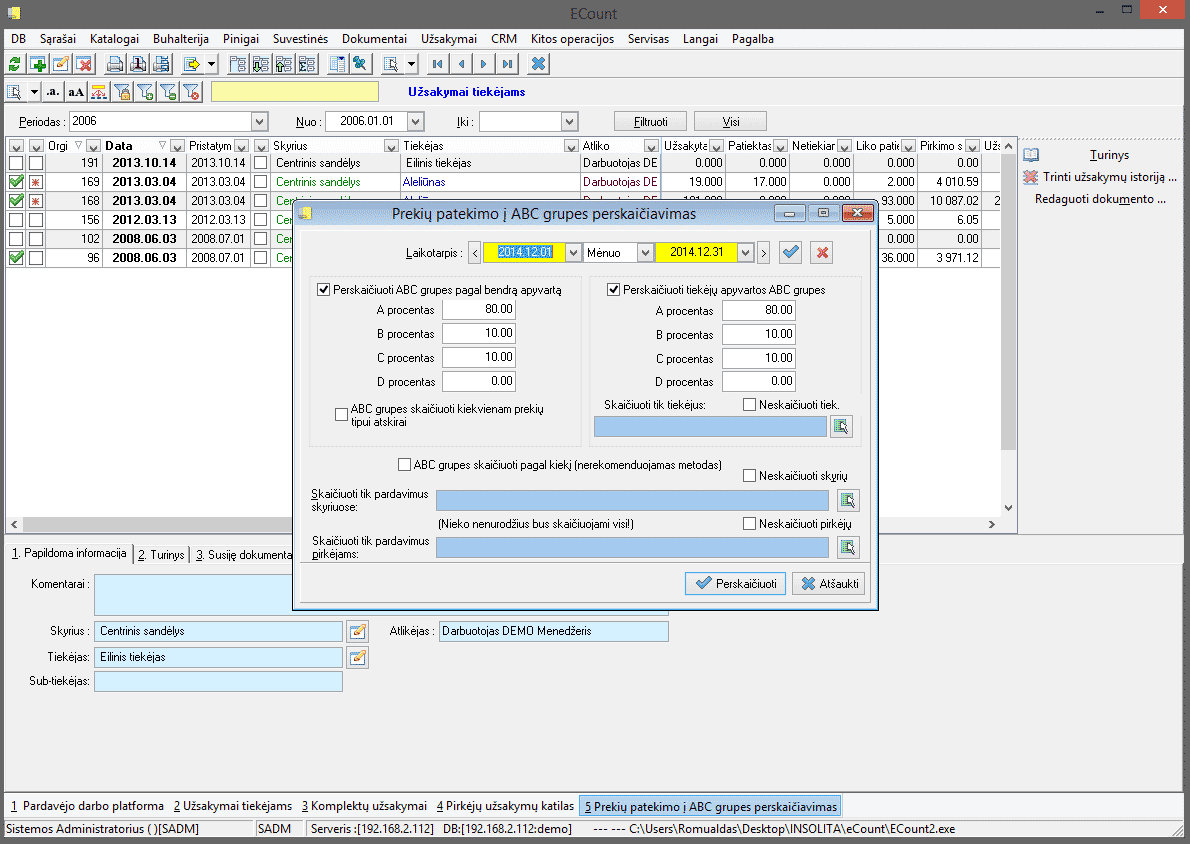Open the Mėnuo period type dropdown
The height and width of the screenshot is (844, 1190).
point(645,252)
